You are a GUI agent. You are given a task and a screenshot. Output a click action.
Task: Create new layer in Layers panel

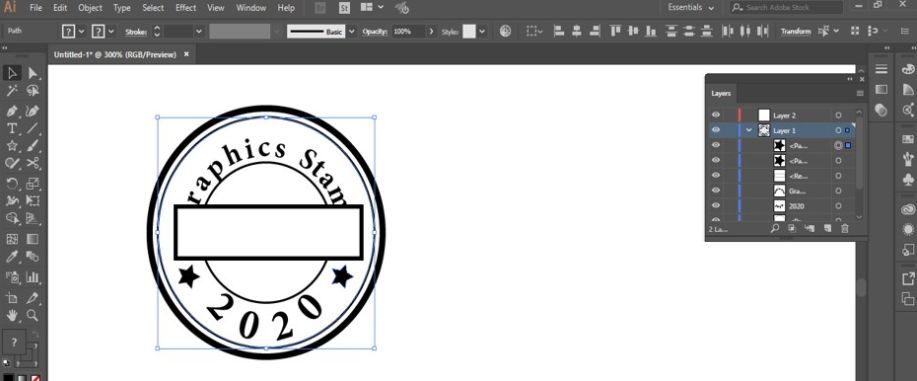(x=827, y=229)
